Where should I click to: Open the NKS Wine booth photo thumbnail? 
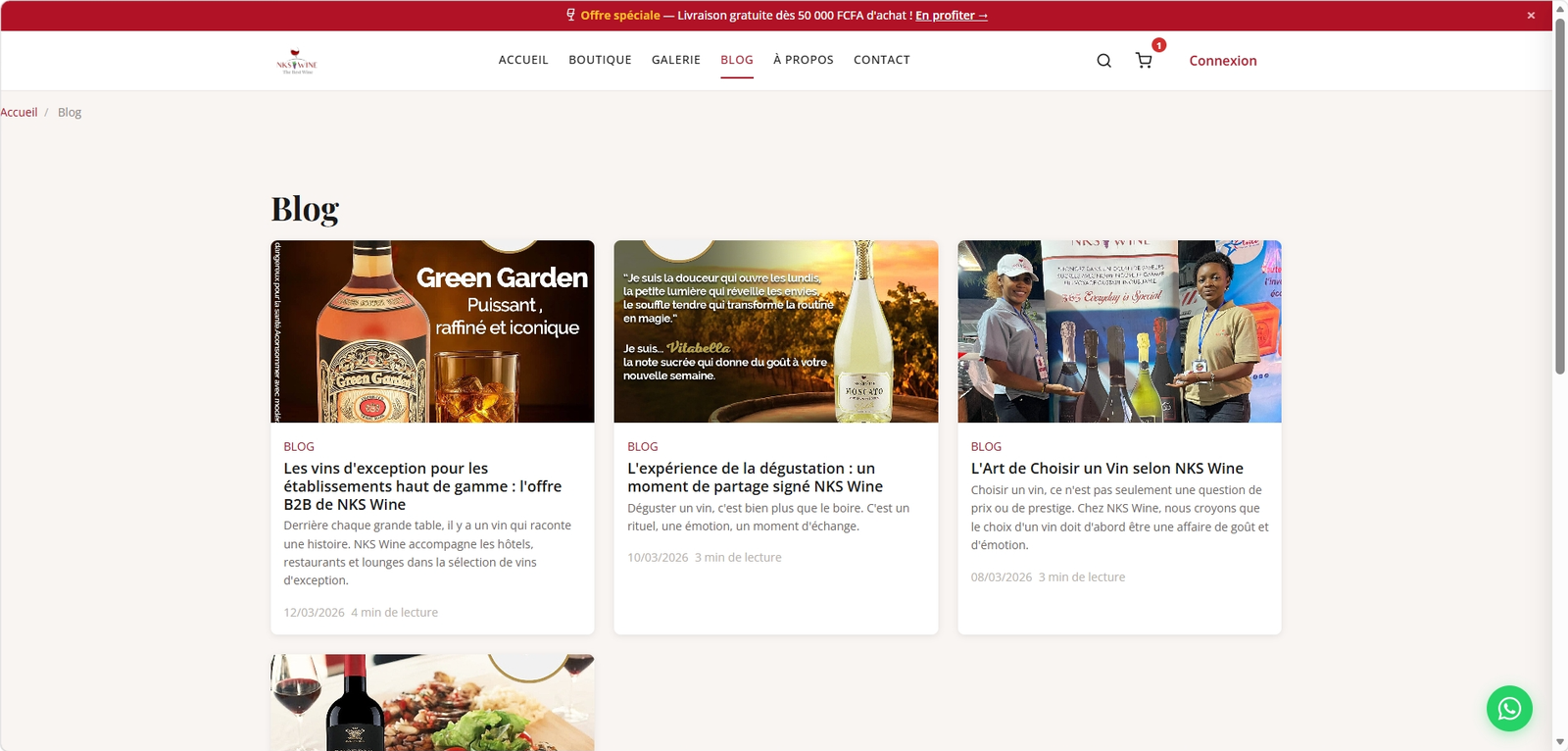pos(1119,331)
